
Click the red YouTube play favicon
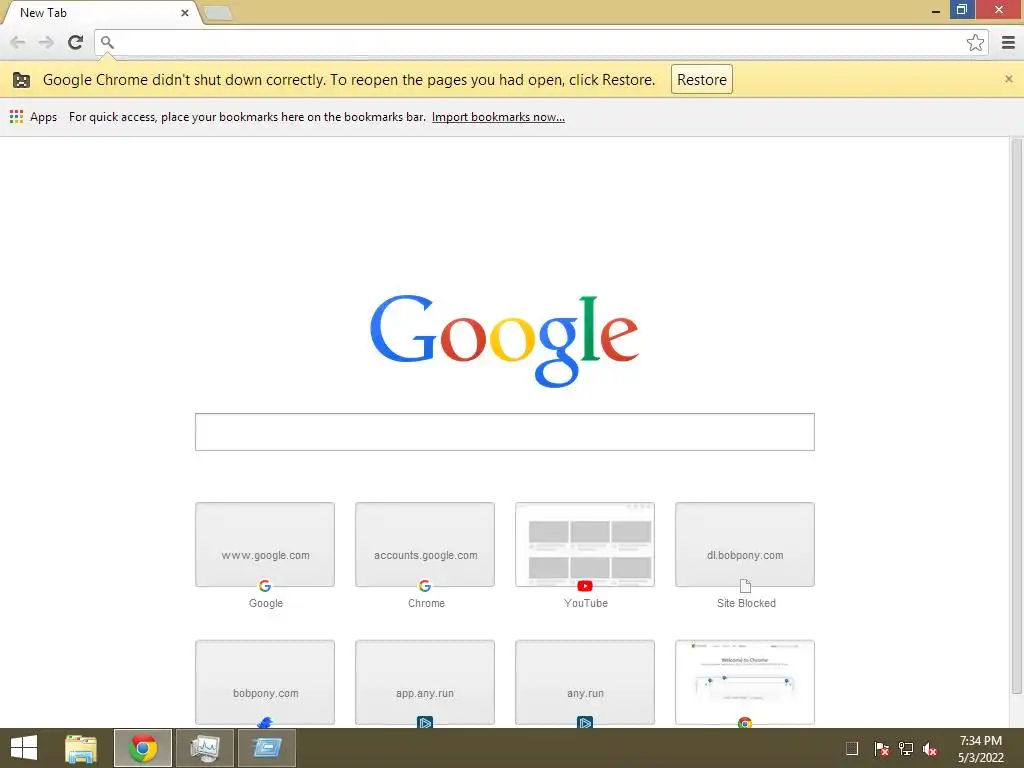pyautogui.click(x=585, y=586)
